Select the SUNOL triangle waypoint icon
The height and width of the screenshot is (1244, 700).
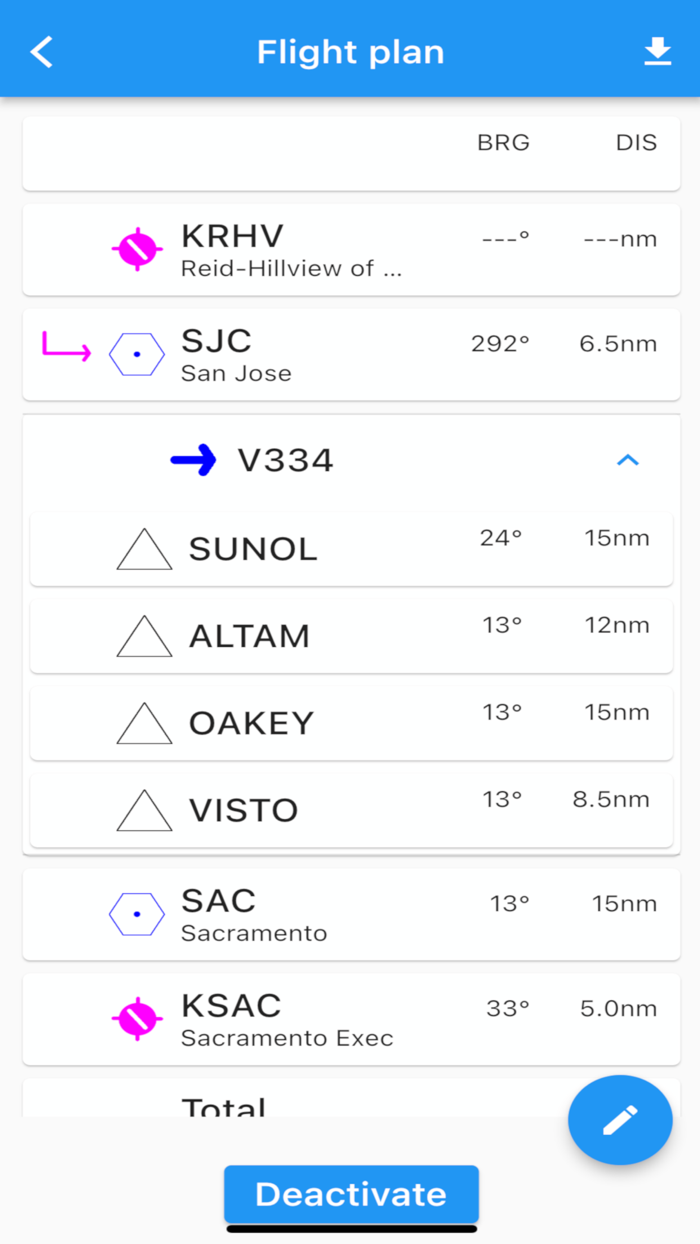point(143,548)
